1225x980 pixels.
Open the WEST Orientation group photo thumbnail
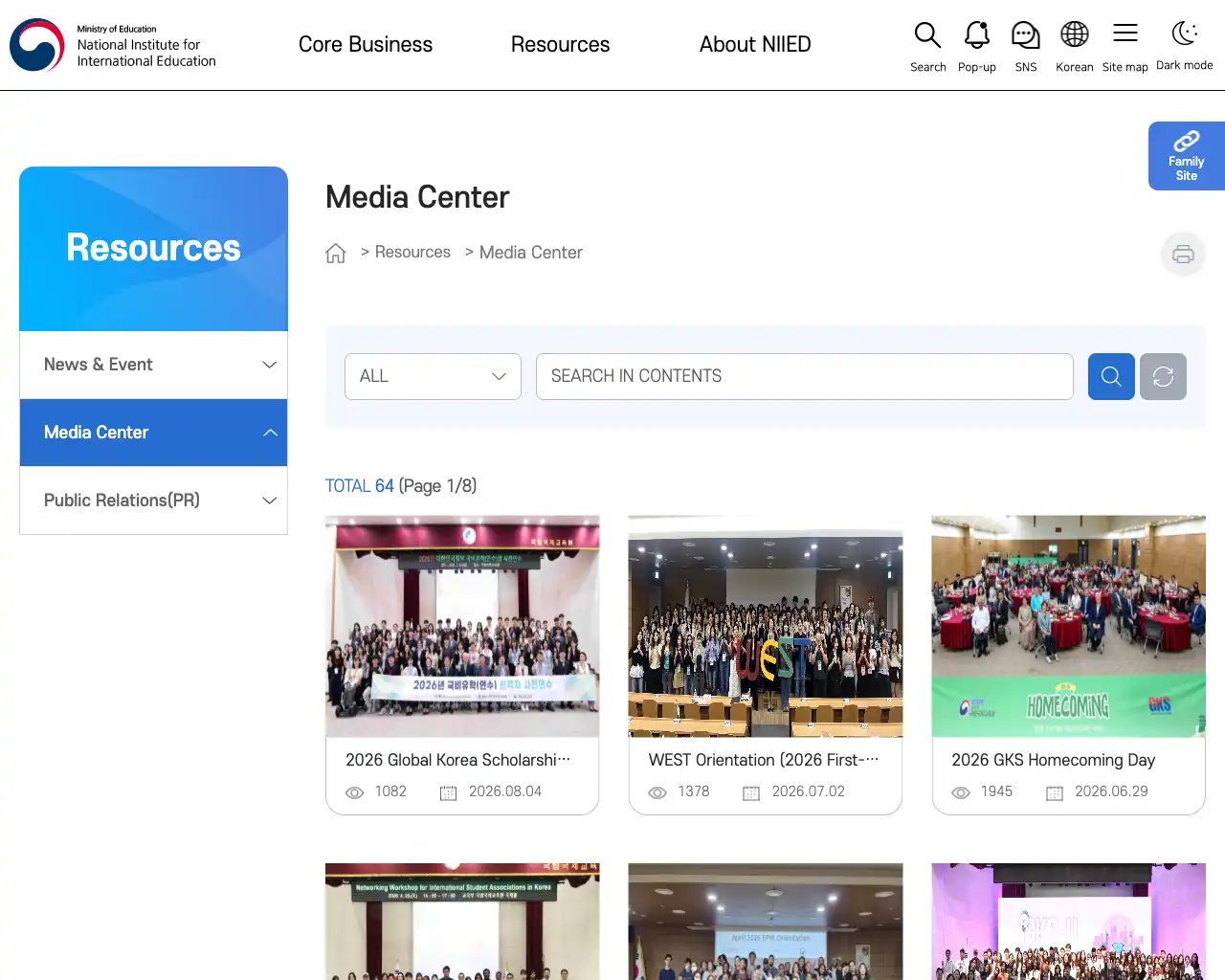coord(766,627)
